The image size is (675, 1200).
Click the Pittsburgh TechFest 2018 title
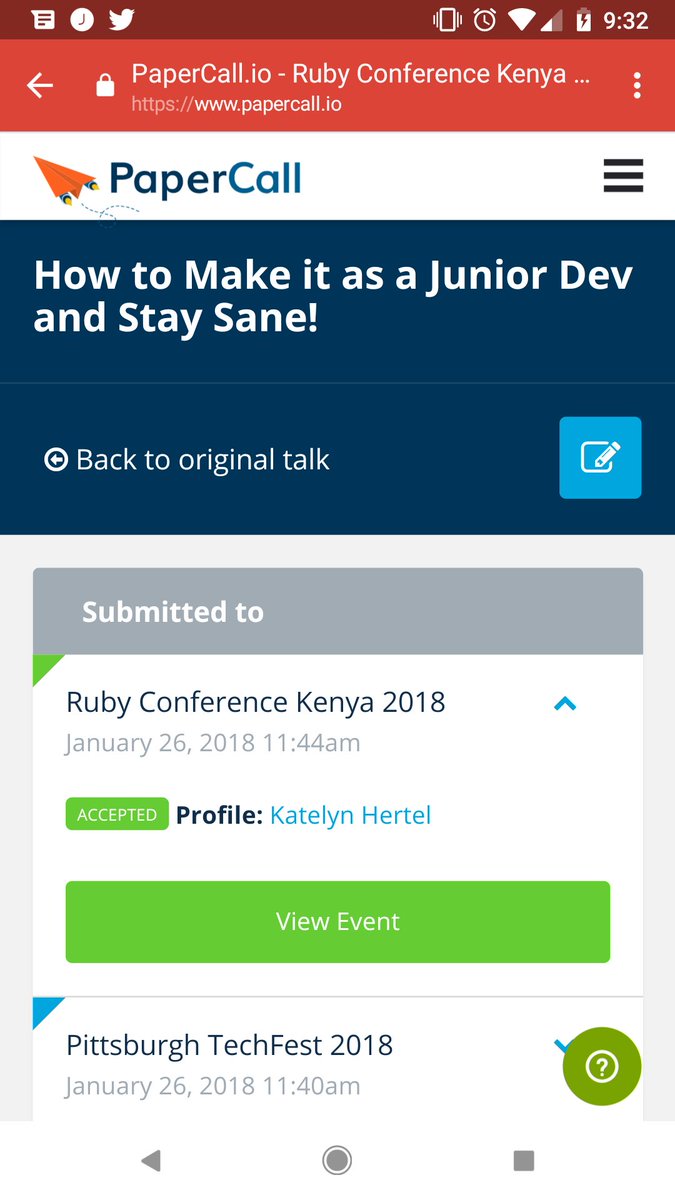229,1045
